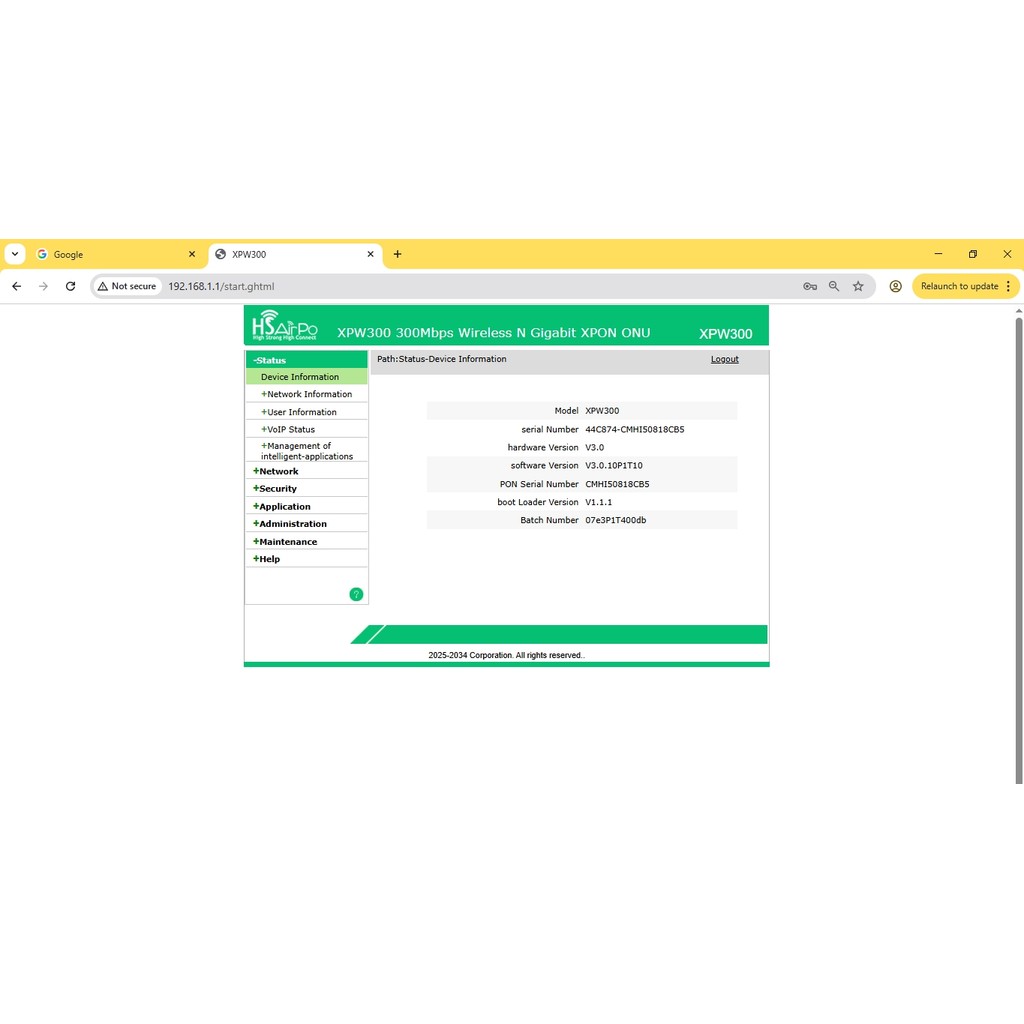Click the password key icon
The height and width of the screenshot is (1024, 1024).
810,286
